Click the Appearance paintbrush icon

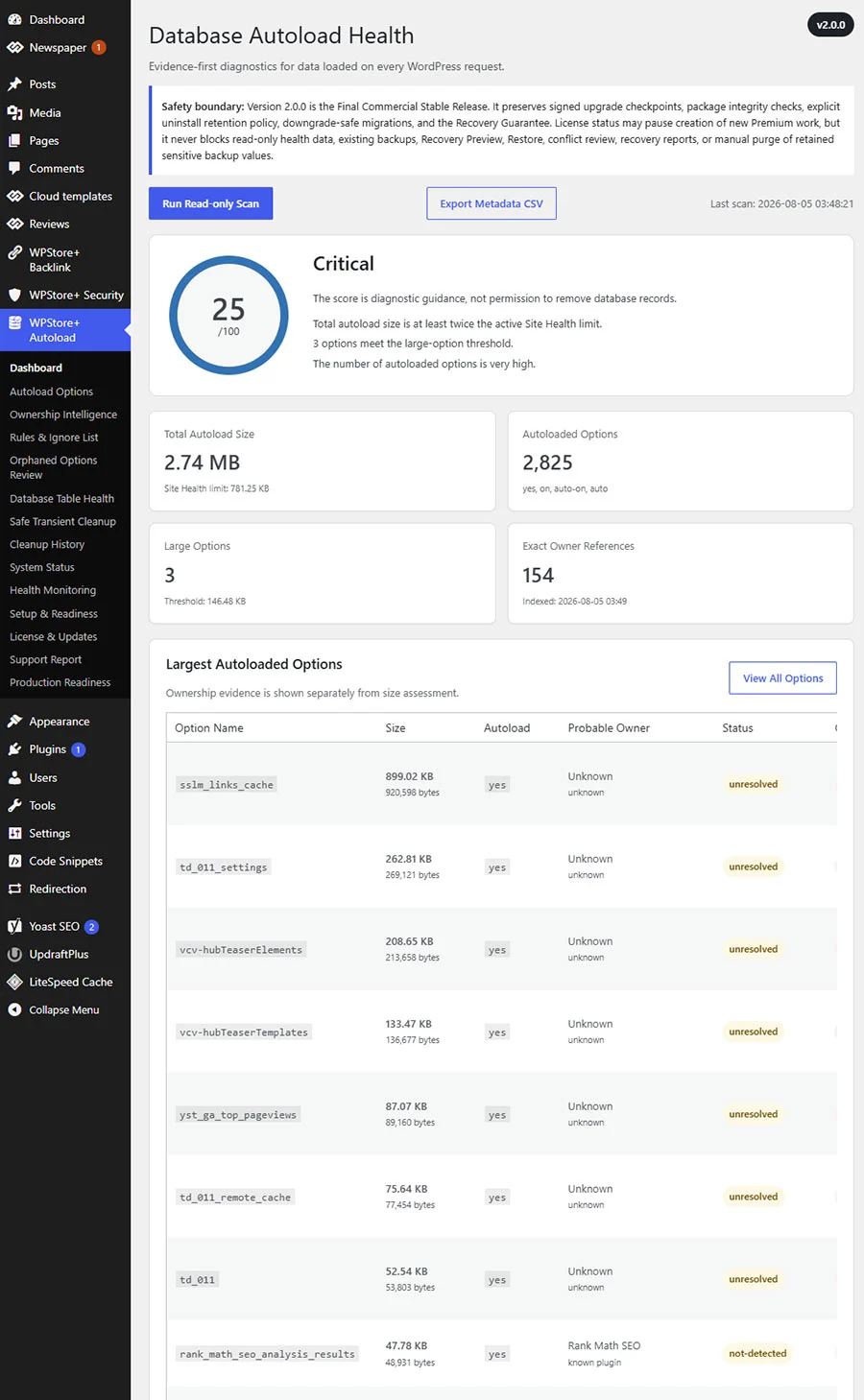[14, 722]
